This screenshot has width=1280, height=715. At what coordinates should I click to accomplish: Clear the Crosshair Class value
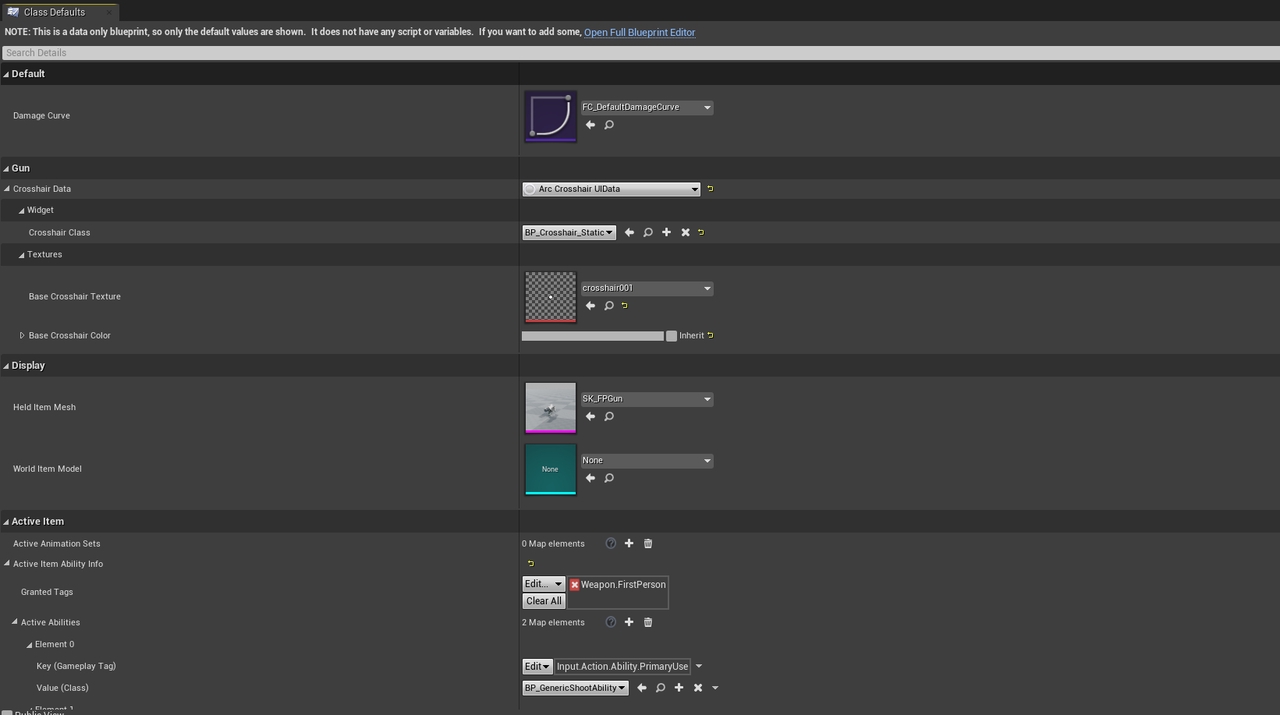pyautogui.click(x=685, y=232)
